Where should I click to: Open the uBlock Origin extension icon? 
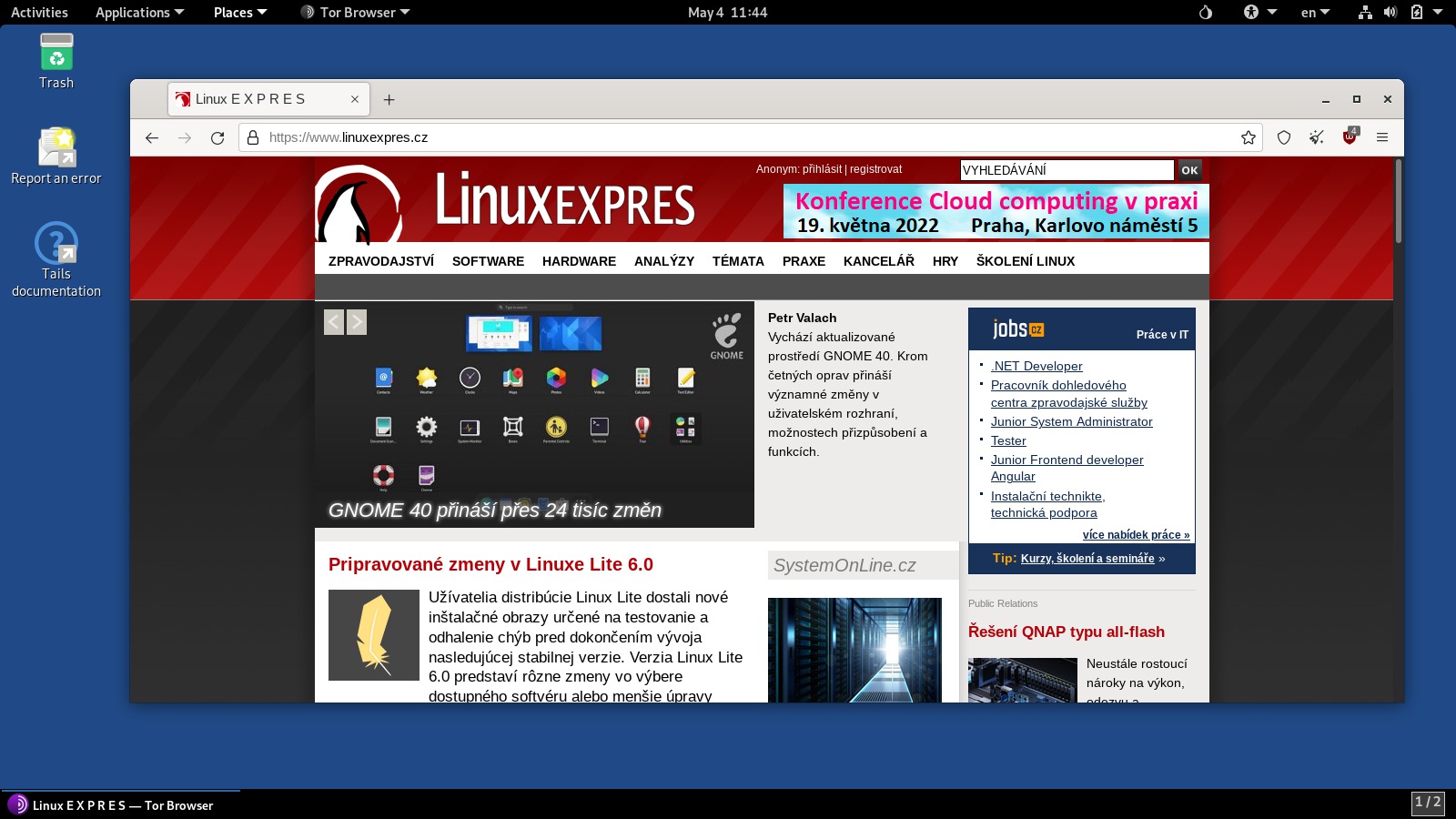click(1350, 137)
